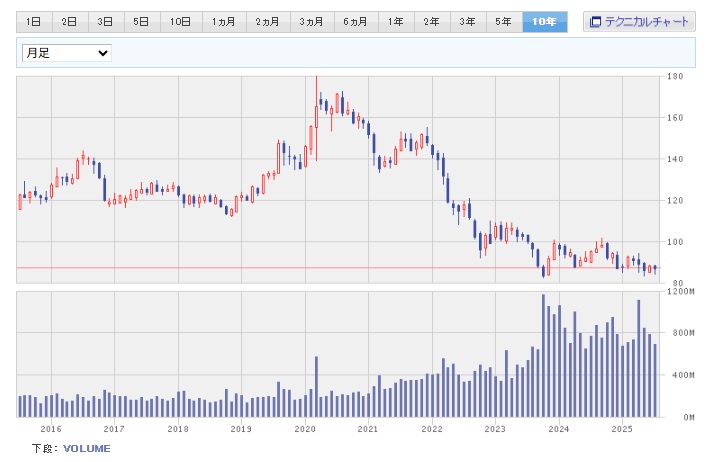The width and height of the screenshot is (718, 462).
Task: Open the テクニカルチャート button
Action: (x=639, y=22)
